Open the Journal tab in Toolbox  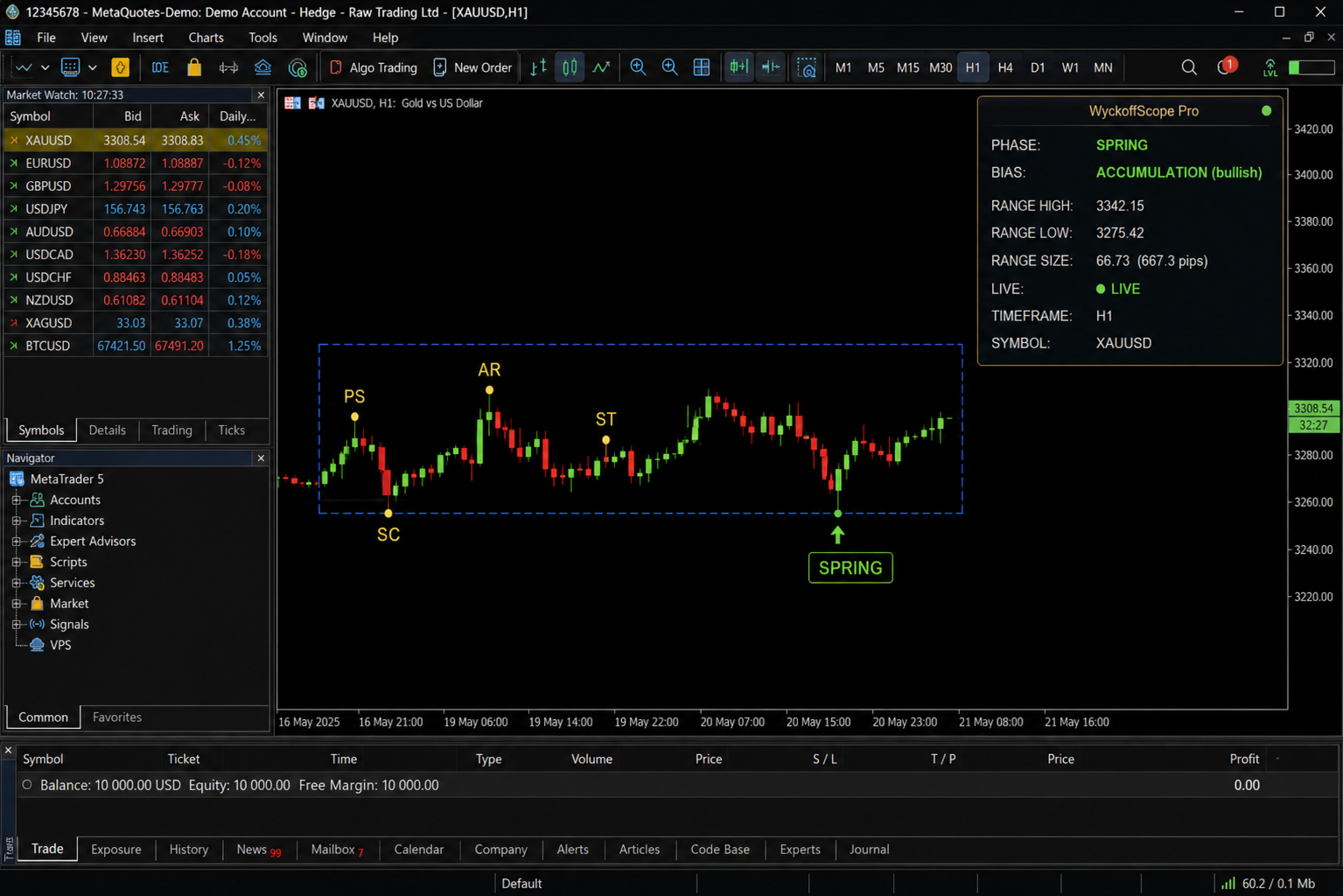[x=869, y=850]
